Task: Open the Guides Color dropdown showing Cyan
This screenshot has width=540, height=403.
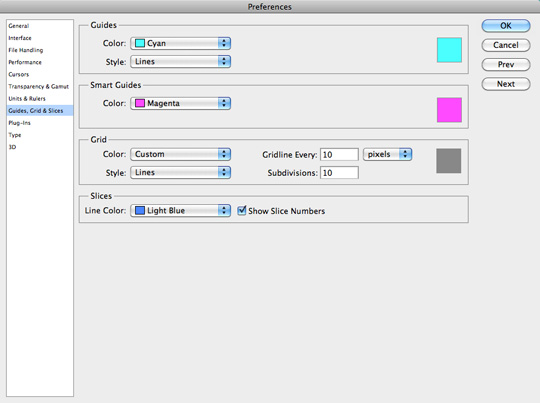Action: click(x=180, y=43)
